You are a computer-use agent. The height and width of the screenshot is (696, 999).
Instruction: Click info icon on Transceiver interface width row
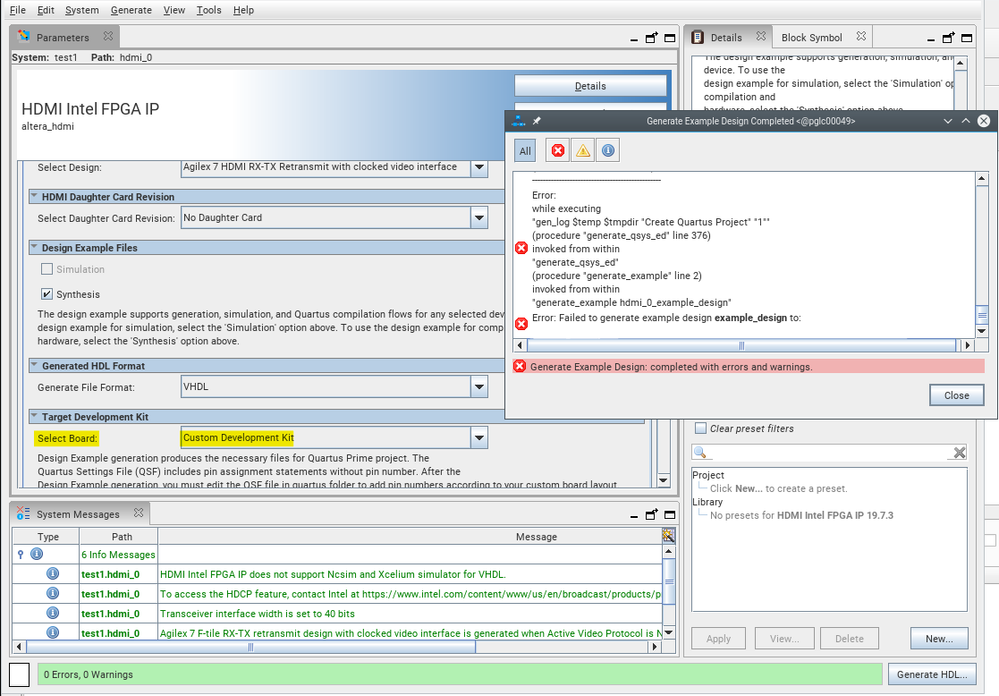pos(53,613)
